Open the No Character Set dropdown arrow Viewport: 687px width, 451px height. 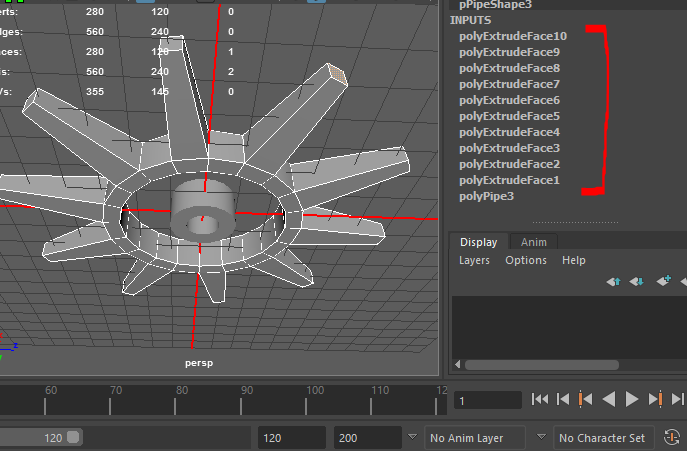point(541,438)
